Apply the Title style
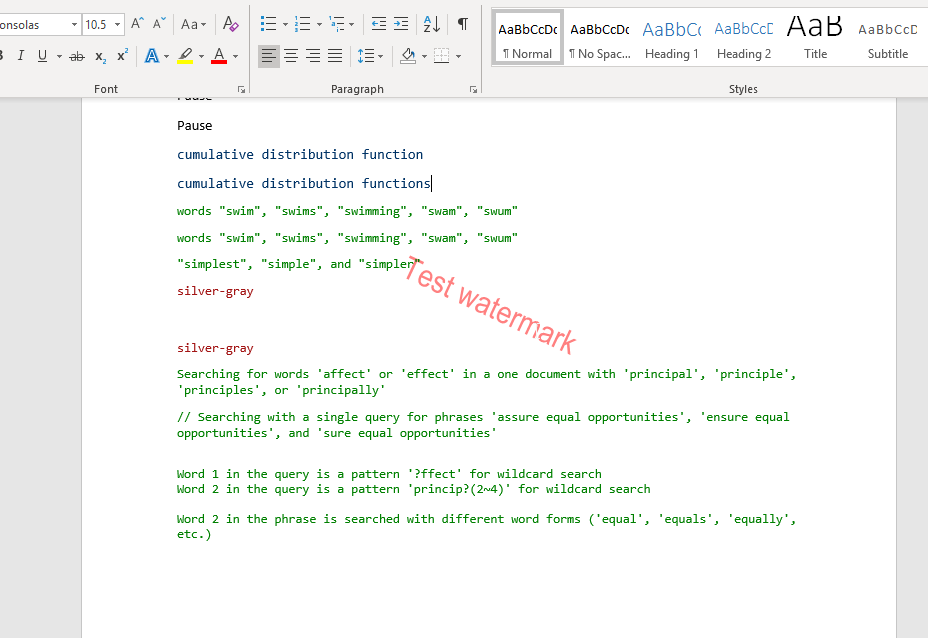The width and height of the screenshot is (928, 638). coord(815,37)
